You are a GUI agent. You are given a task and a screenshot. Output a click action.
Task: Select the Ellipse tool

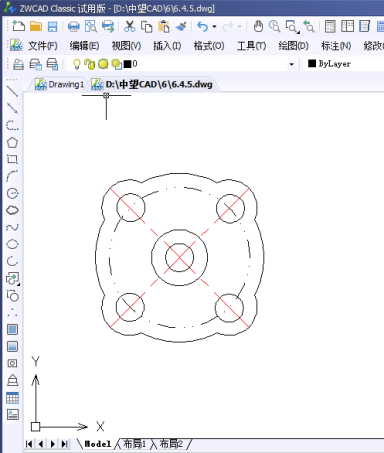coord(12,244)
